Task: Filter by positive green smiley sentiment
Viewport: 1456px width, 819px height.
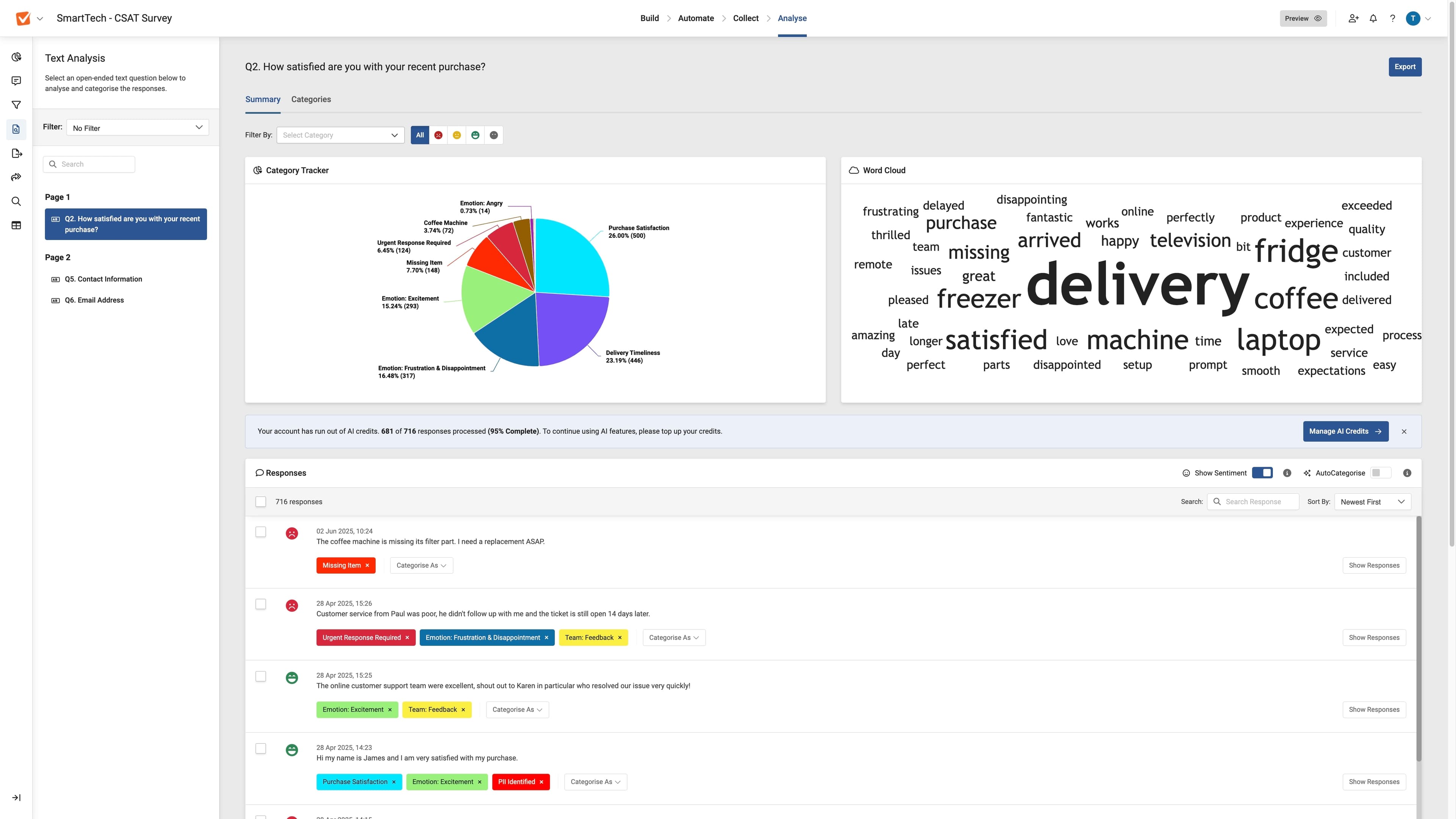Action: tap(475, 135)
